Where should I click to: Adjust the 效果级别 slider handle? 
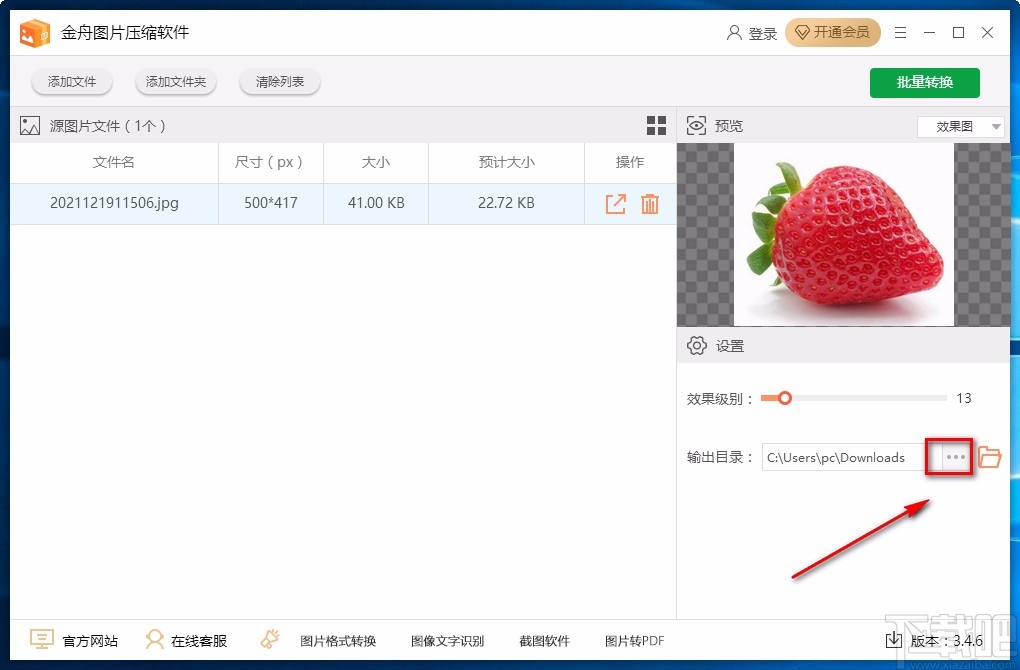[783, 398]
